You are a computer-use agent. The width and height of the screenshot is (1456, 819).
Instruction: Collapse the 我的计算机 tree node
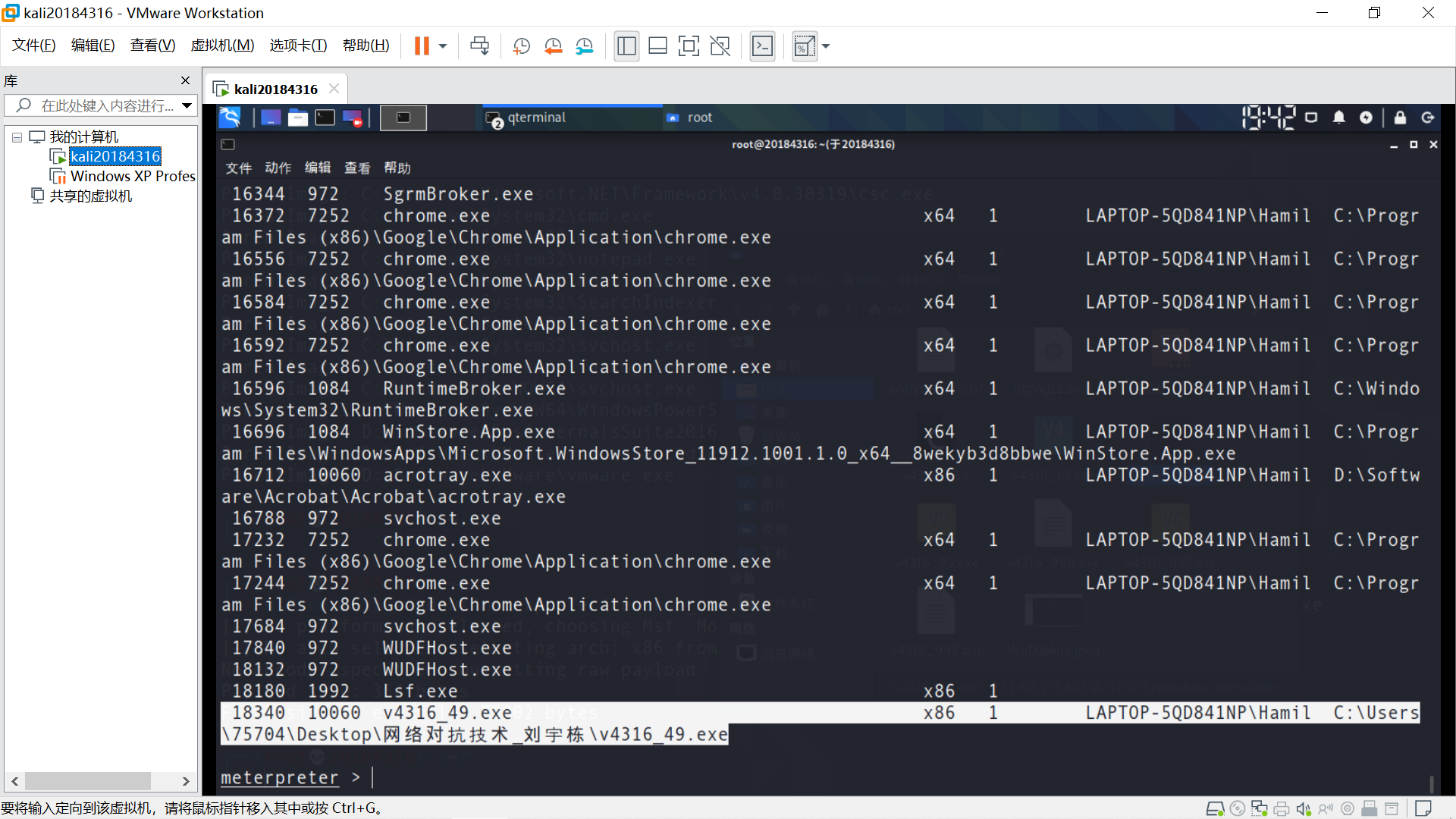[17, 137]
